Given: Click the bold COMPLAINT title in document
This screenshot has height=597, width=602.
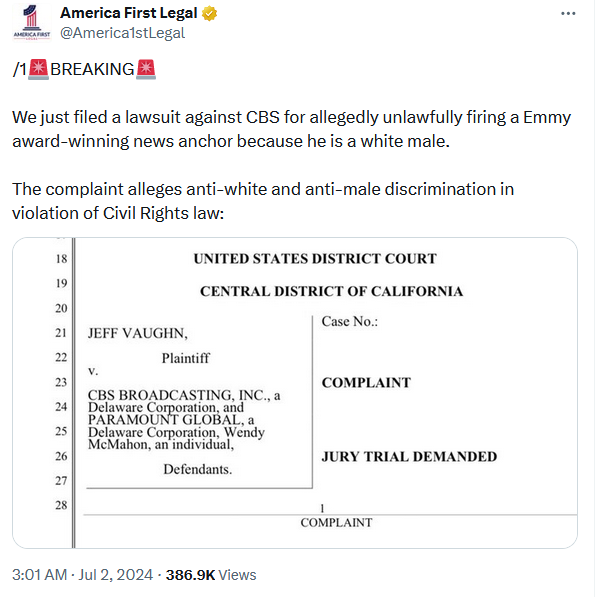Looking at the screenshot, I should (x=366, y=383).
